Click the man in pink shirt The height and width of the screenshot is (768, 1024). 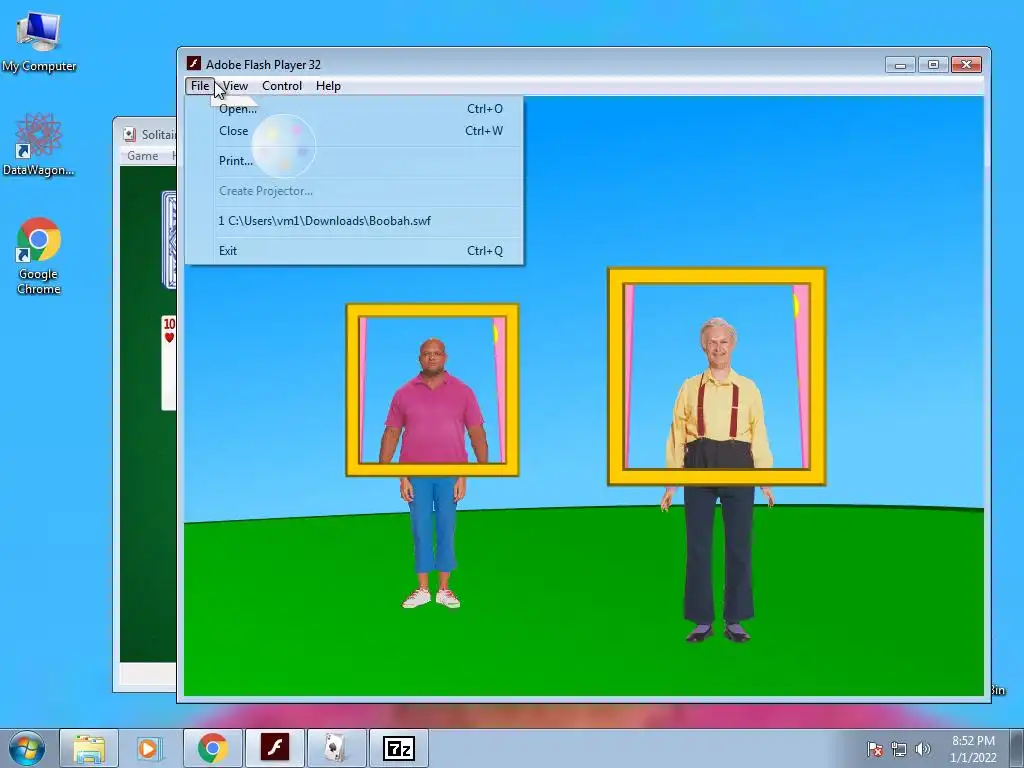[x=433, y=473]
